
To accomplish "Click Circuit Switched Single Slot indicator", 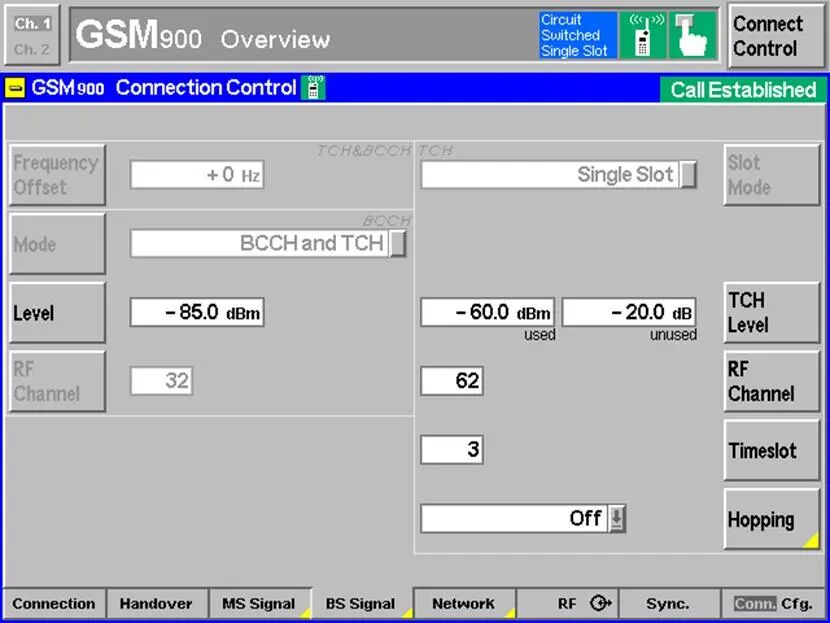I will [x=578, y=35].
